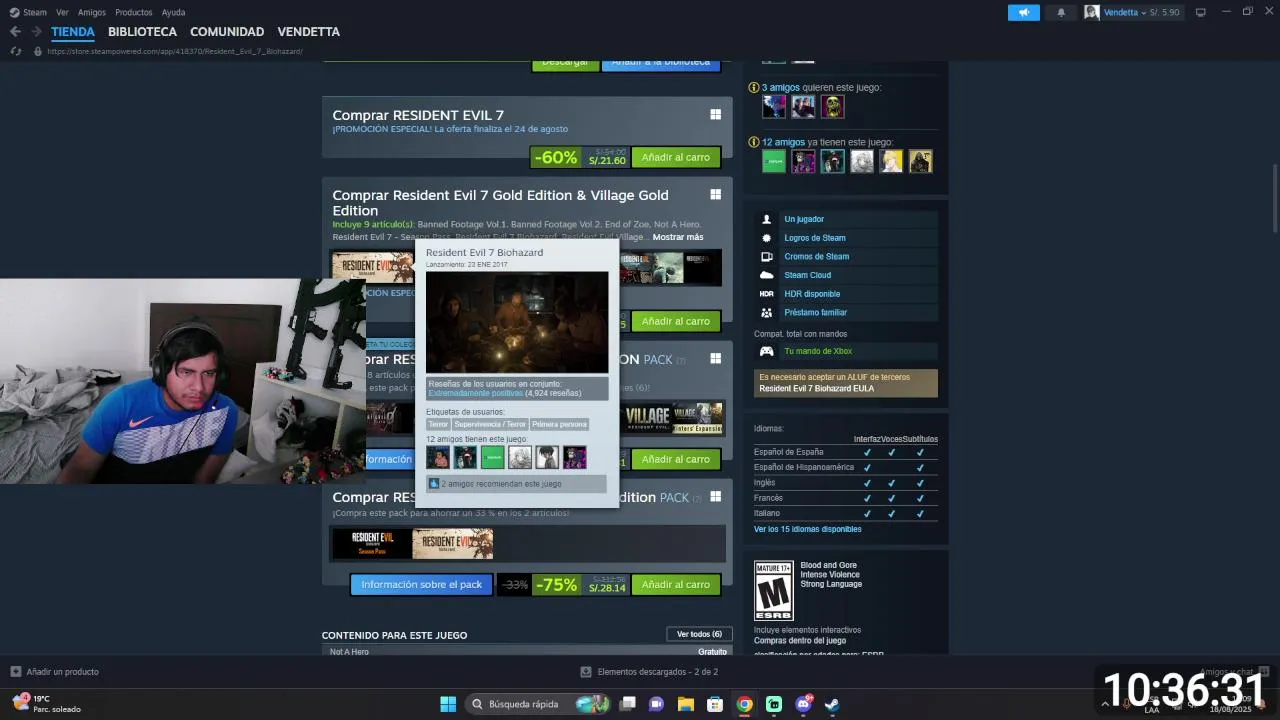Click the page URL address field
The image size is (1280, 720).
tap(175, 51)
